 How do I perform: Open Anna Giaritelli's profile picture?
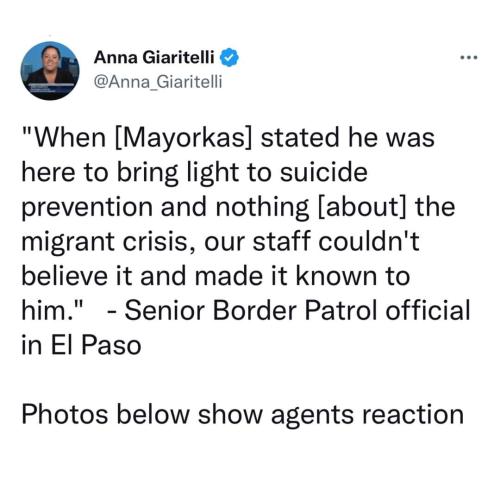pos(50,70)
